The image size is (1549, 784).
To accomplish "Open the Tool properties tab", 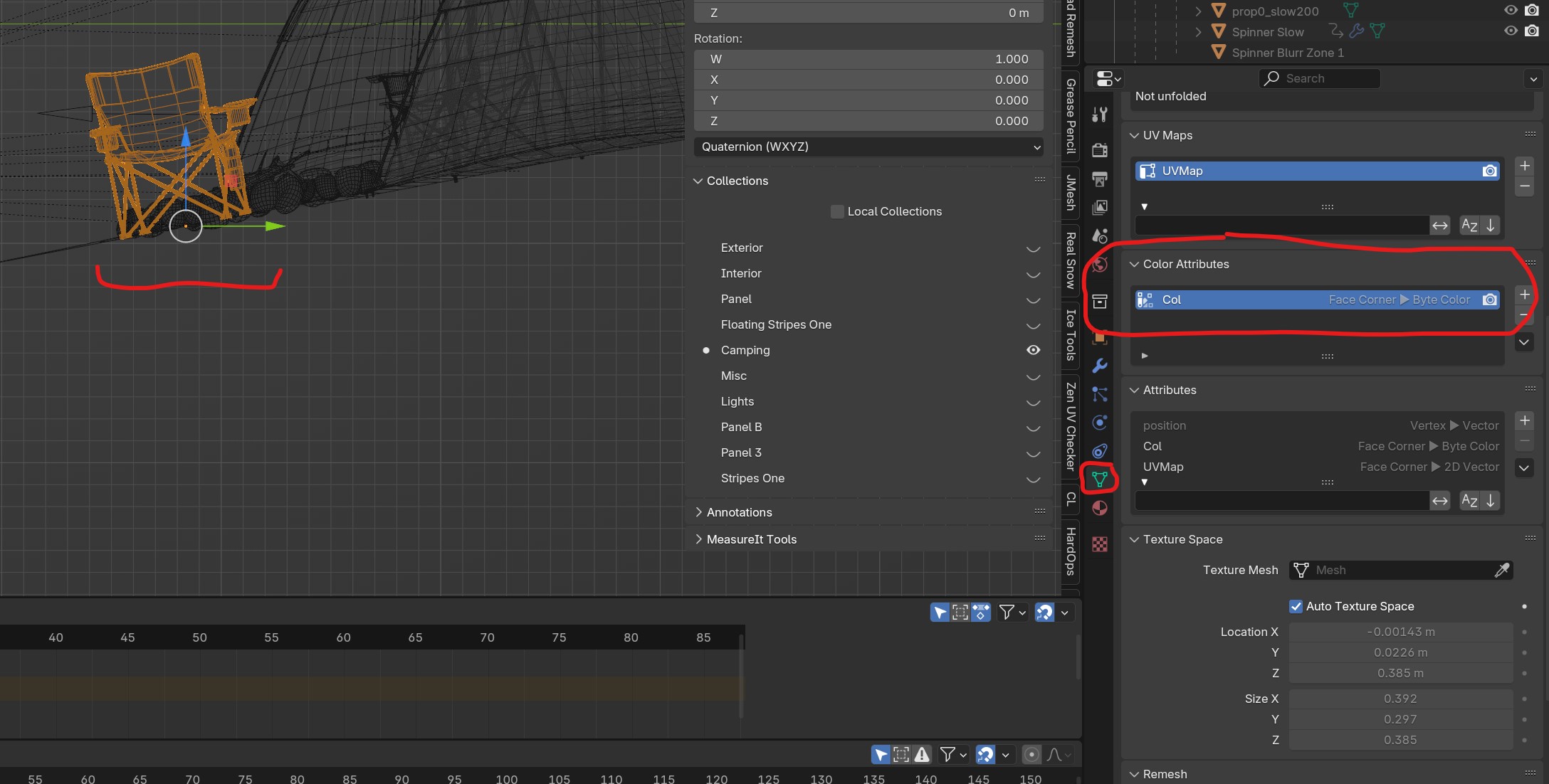I will (x=1100, y=114).
